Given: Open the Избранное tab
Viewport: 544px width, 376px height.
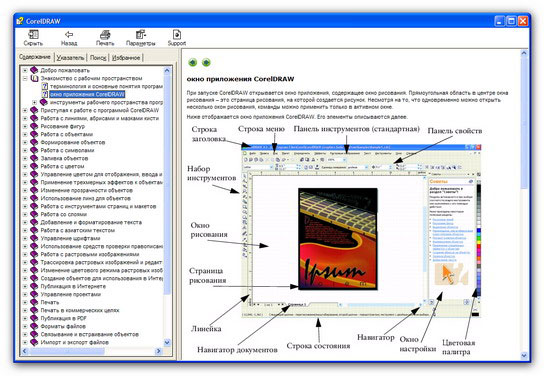Looking at the screenshot, I should (126, 58).
